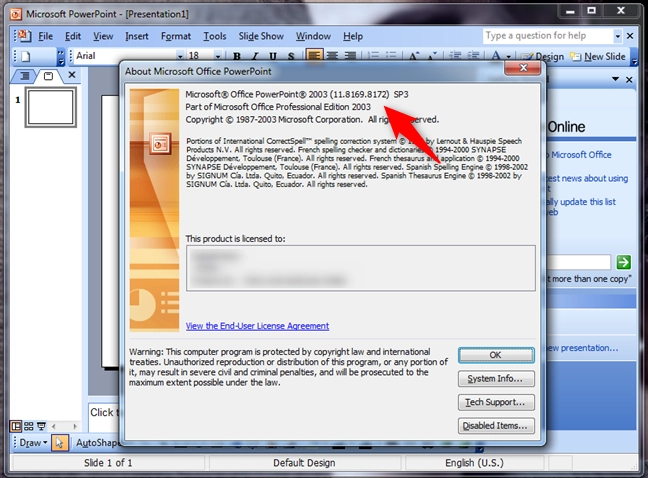The image size is (648, 478).
Task: Decrease font size icon
Action: coord(432,56)
